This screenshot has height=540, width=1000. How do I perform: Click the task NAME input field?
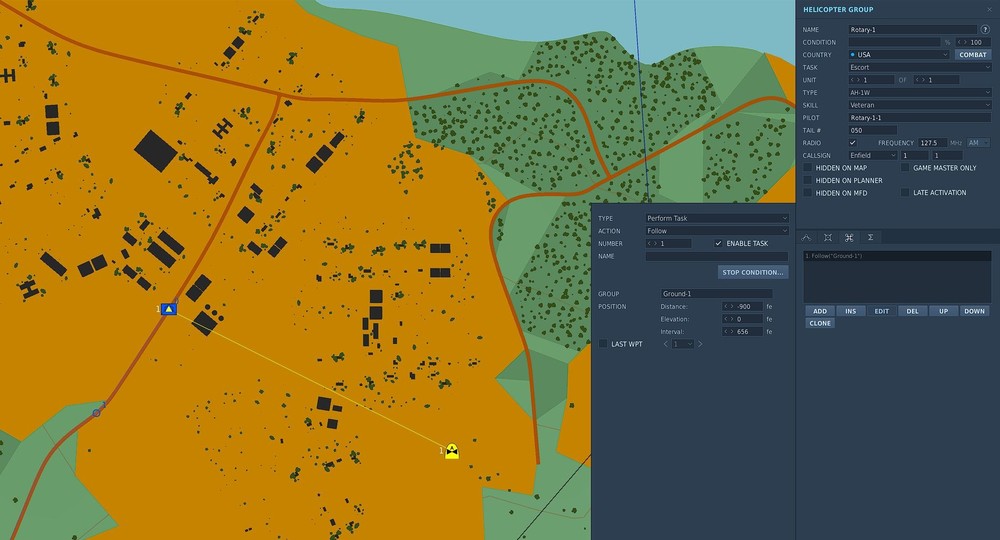[717, 256]
